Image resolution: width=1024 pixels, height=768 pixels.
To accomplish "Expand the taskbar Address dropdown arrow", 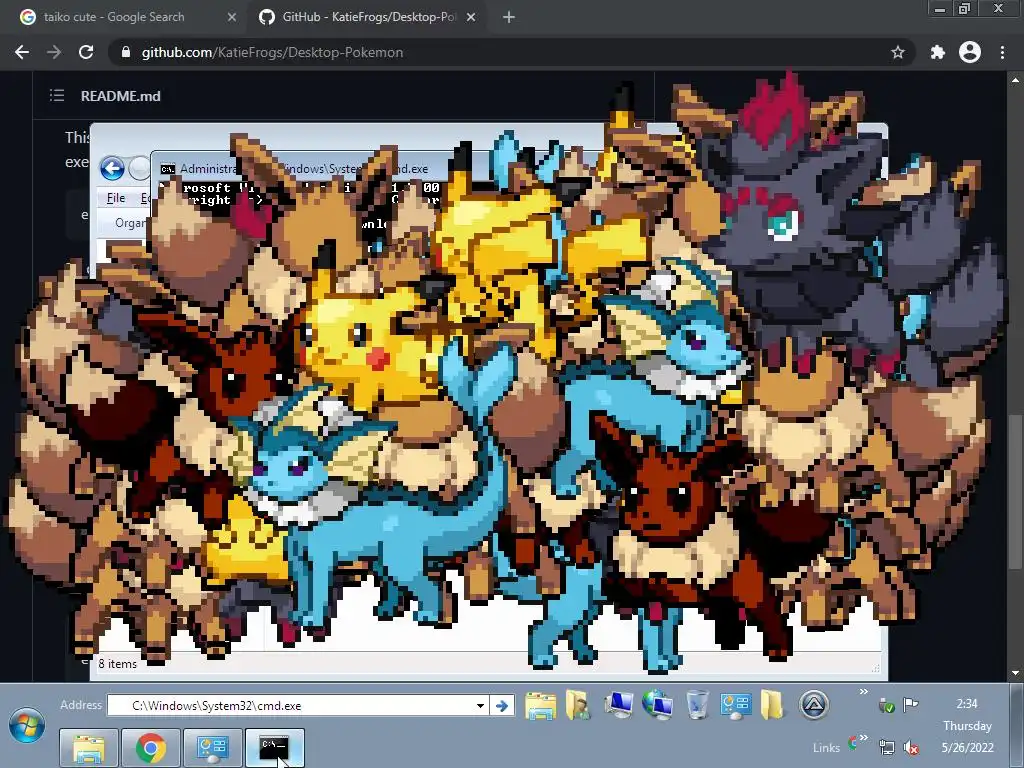I will (x=480, y=705).
